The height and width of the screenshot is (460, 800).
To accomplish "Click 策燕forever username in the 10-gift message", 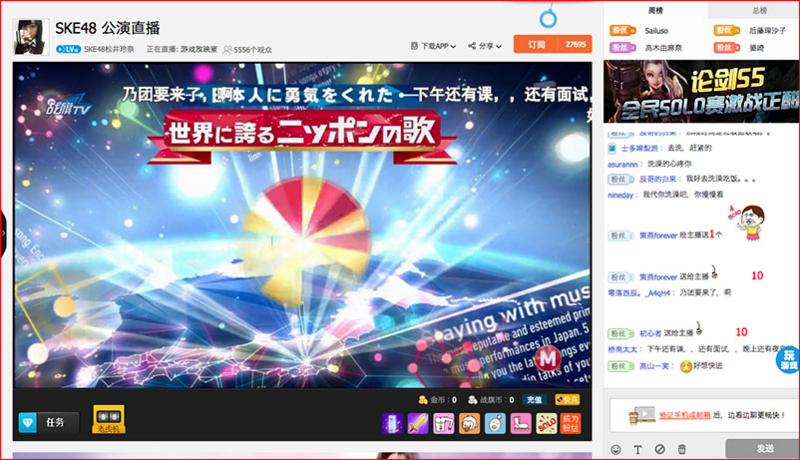I will (x=658, y=277).
